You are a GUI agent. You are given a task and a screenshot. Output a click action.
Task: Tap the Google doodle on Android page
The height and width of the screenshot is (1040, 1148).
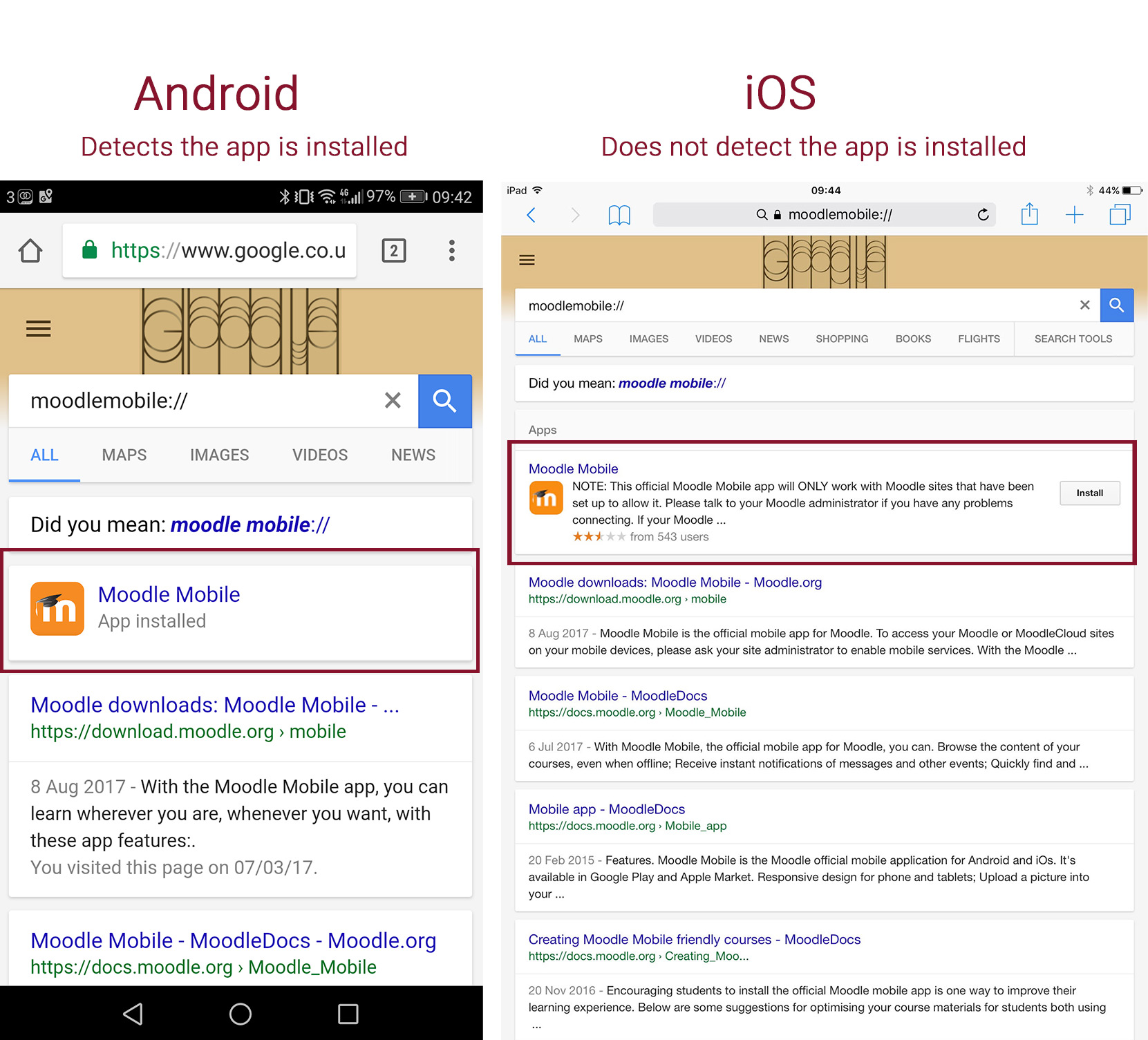241,331
